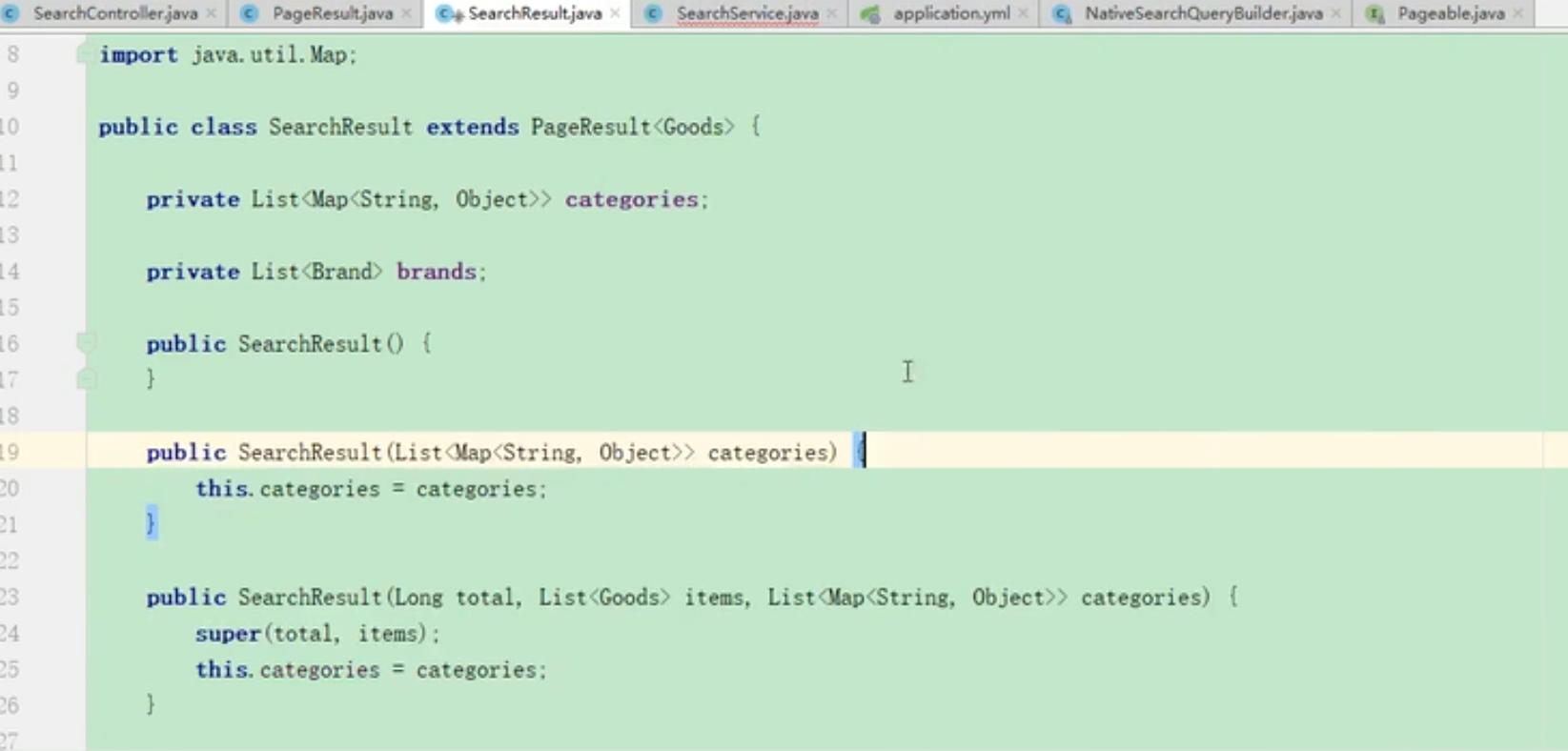This screenshot has height=751, width=1568.
Task: Click the 'brands' field name
Action: (x=437, y=273)
